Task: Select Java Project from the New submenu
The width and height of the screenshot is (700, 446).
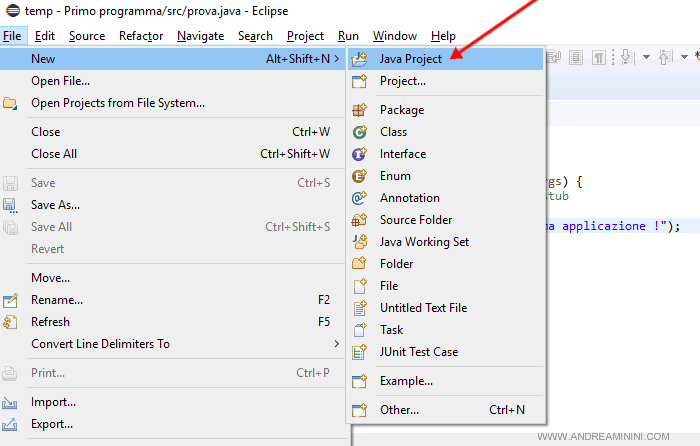Action: (410, 59)
